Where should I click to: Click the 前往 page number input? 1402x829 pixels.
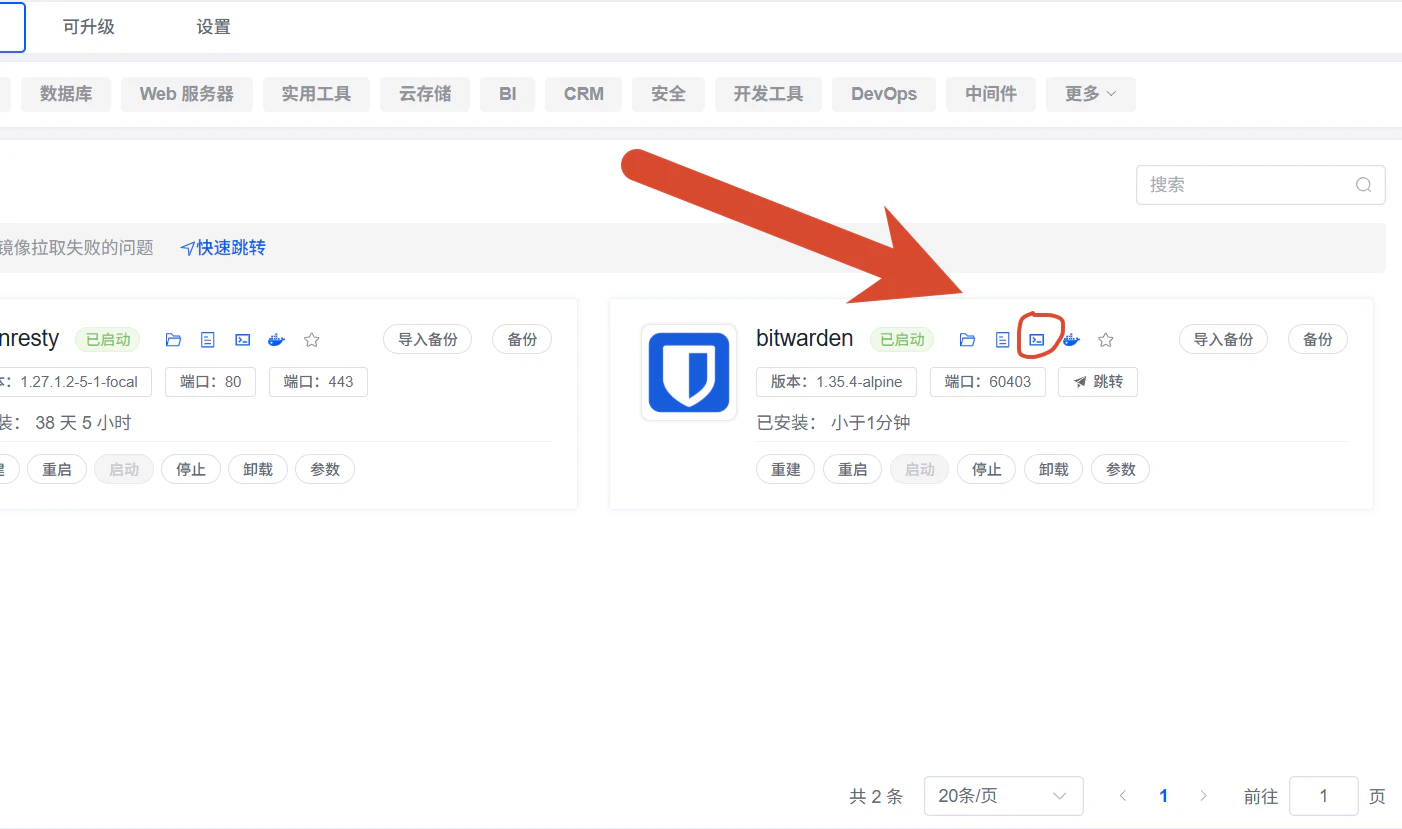pyautogui.click(x=1324, y=796)
